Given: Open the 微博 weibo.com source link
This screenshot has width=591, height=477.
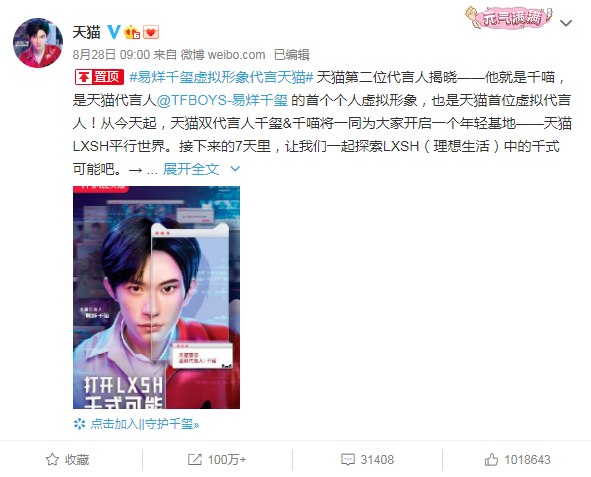Looking at the screenshot, I should (x=223, y=55).
